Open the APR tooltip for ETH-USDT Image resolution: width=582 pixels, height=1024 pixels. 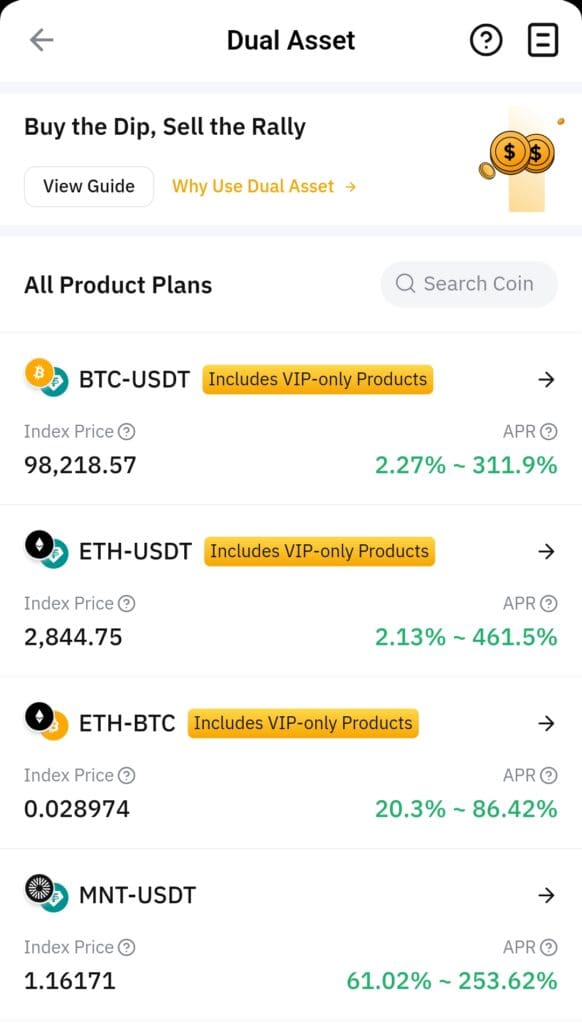pos(548,603)
